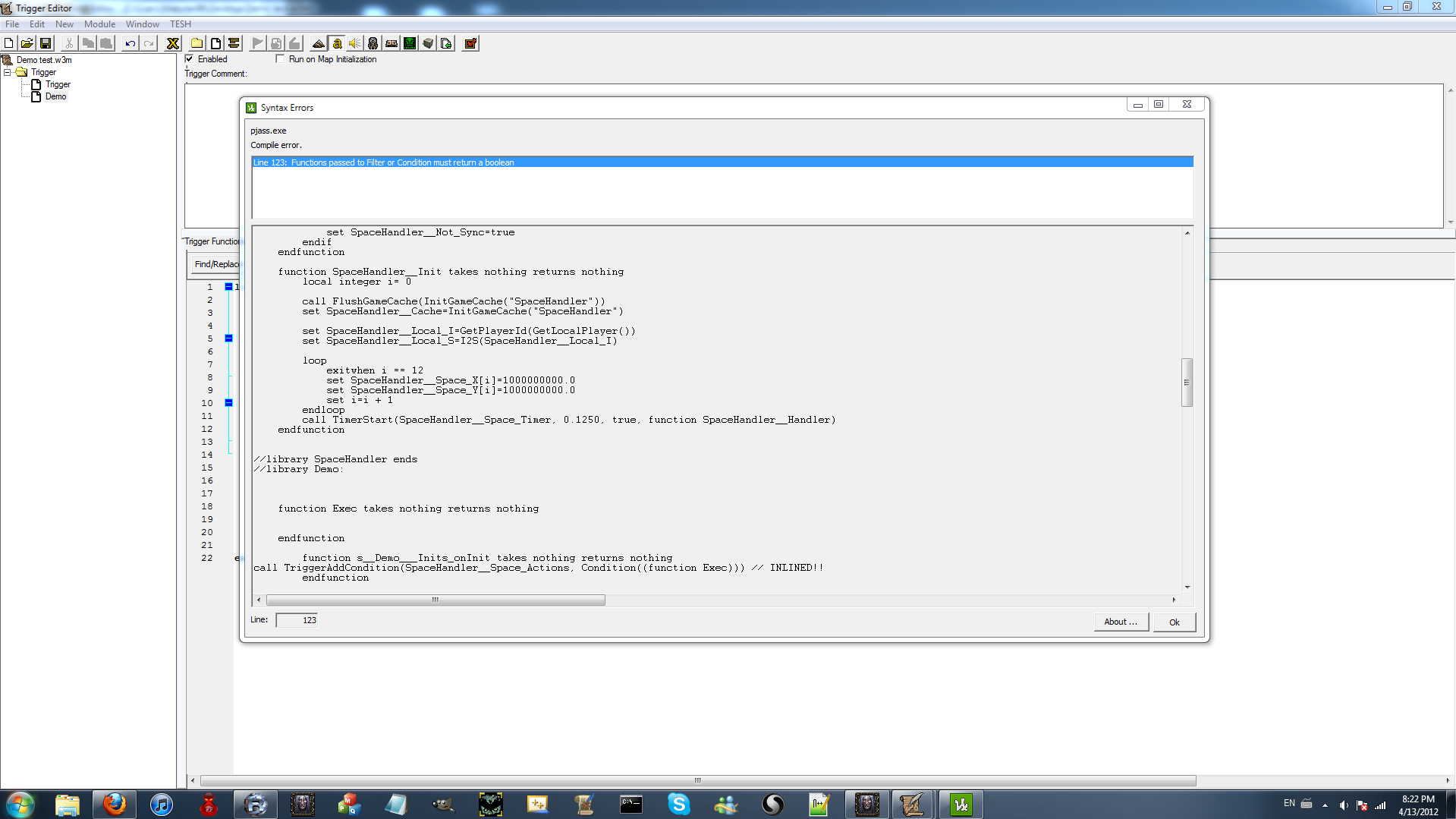The image size is (1456, 819).
Task: Add a new trigger comment icon
Action: coord(234,43)
